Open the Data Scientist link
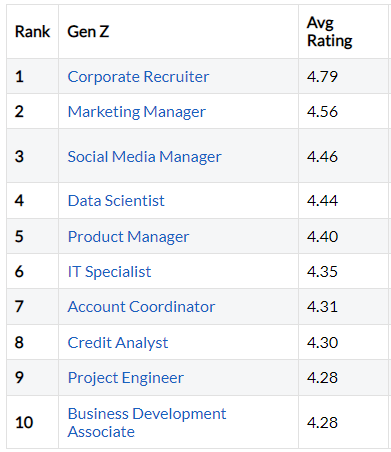Screen dimensions: 391x452 tap(116, 201)
